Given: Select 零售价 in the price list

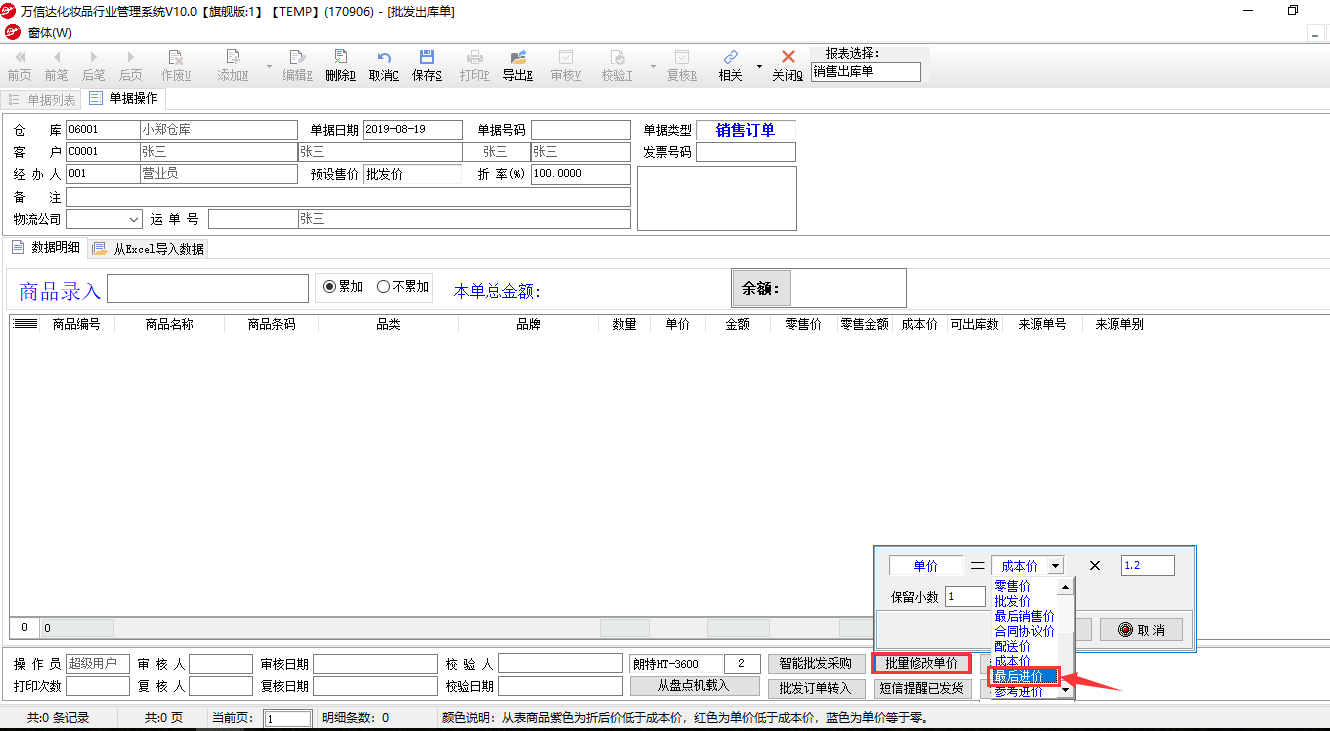Looking at the screenshot, I should point(1012,586).
